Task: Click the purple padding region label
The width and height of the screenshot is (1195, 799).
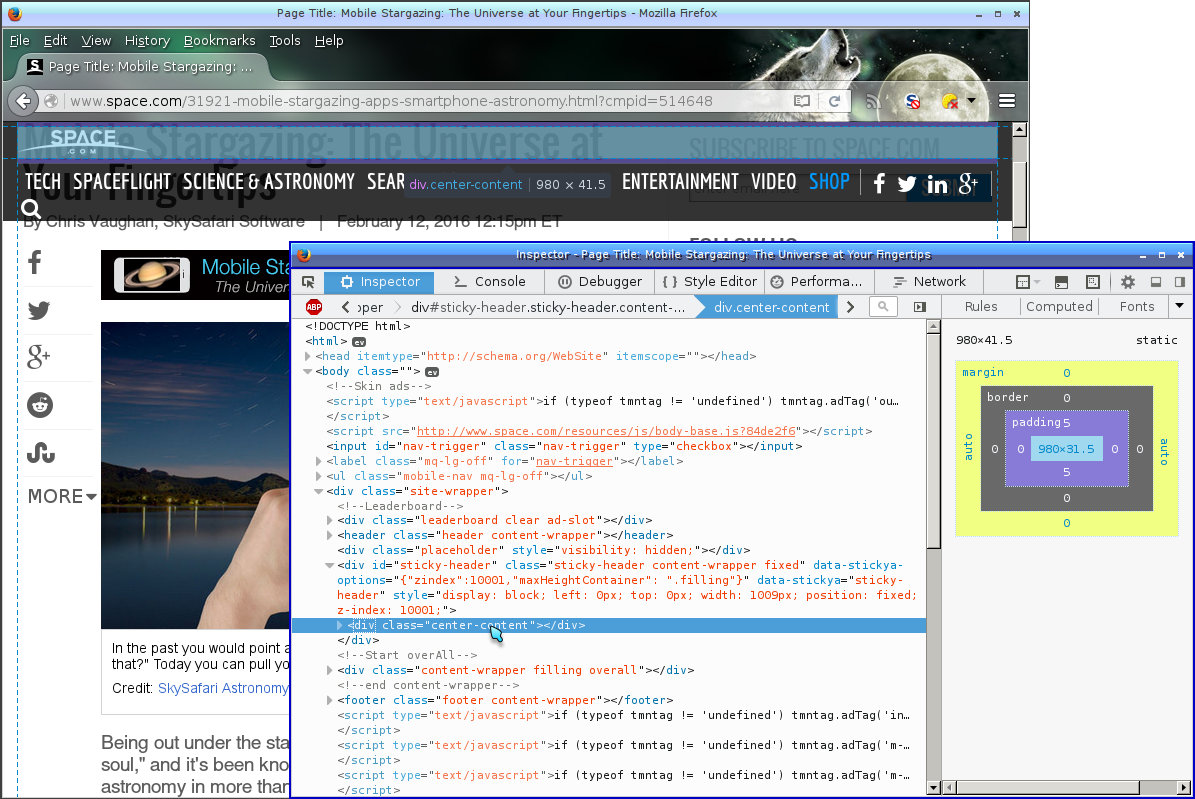Action: pos(1036,422)
